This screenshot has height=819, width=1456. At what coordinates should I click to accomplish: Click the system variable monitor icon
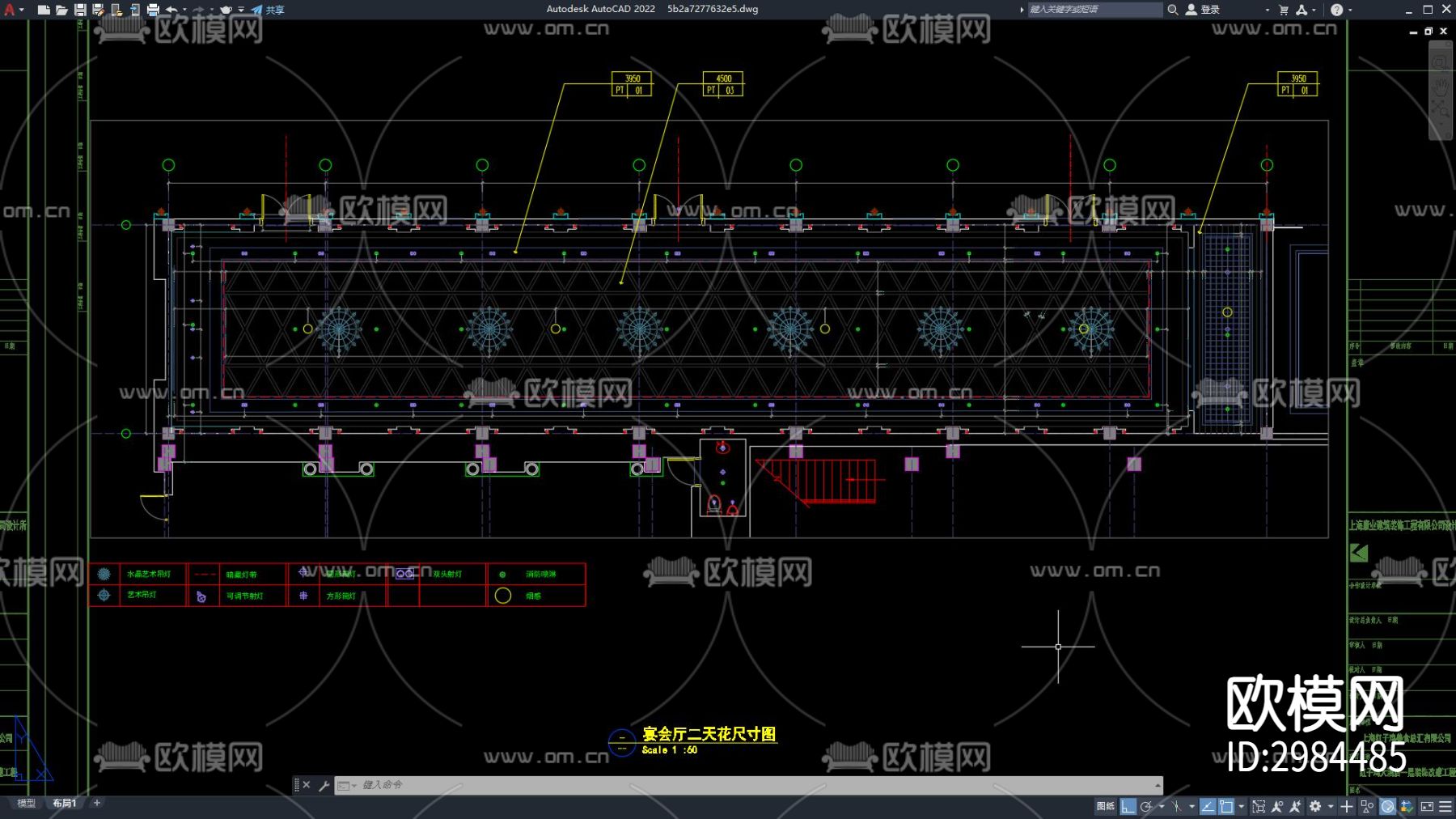pyautogui.click(x=1407, y=806)
